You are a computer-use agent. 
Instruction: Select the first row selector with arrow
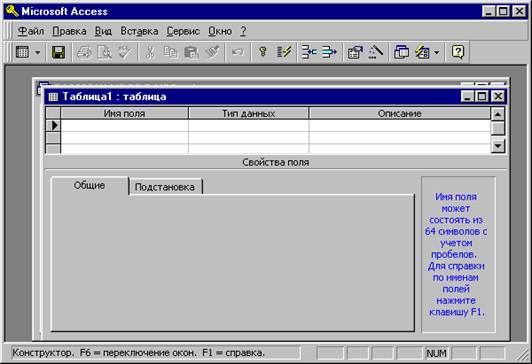53,126
